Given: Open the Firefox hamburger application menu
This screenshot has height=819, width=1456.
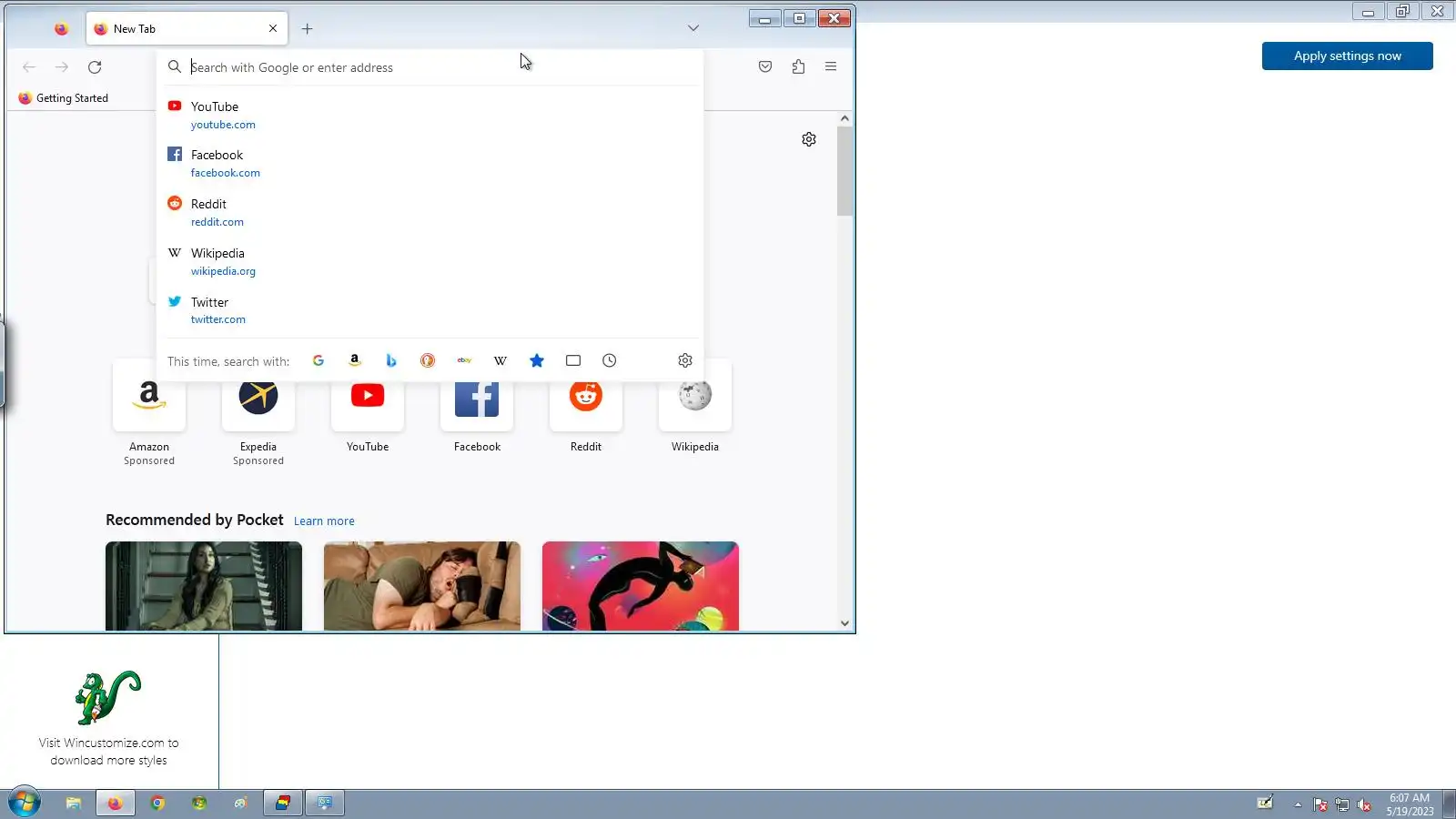Looking at the screenshot, I should pyautogui.click(x=831, y=67).
